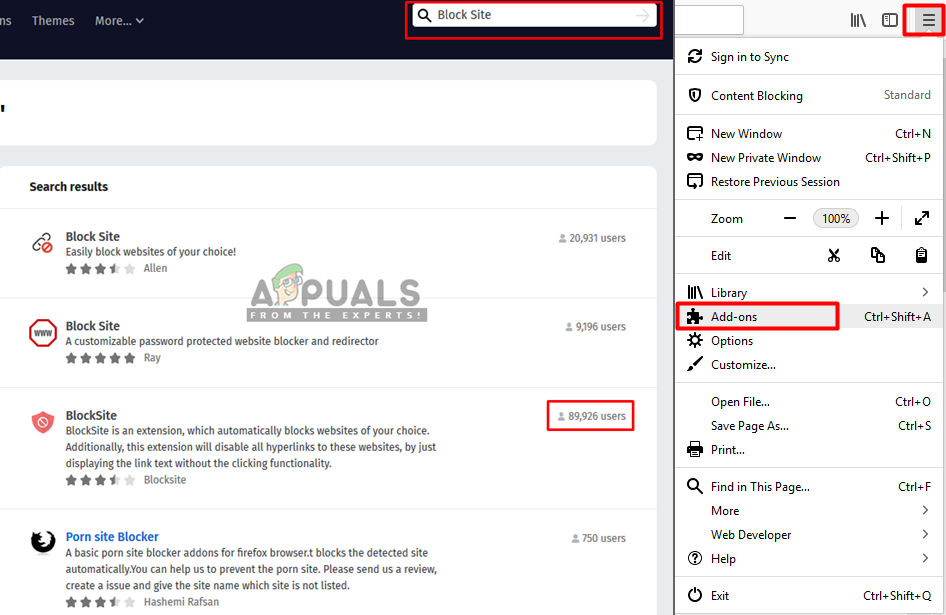Image resolution: width=946 pixels, height=615 pixels.
Task: Open the Library icon in the toolbar
Action: (858, 19)
